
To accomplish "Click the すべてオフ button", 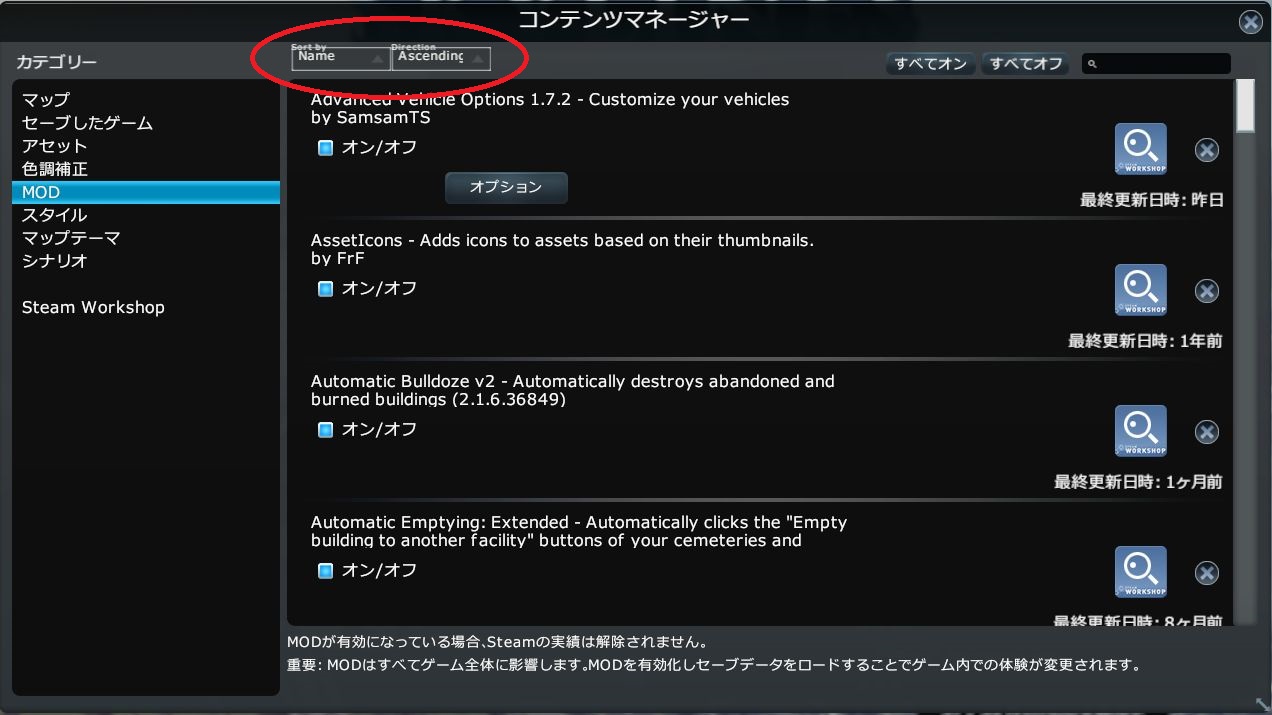I will tap(1026, 64).
